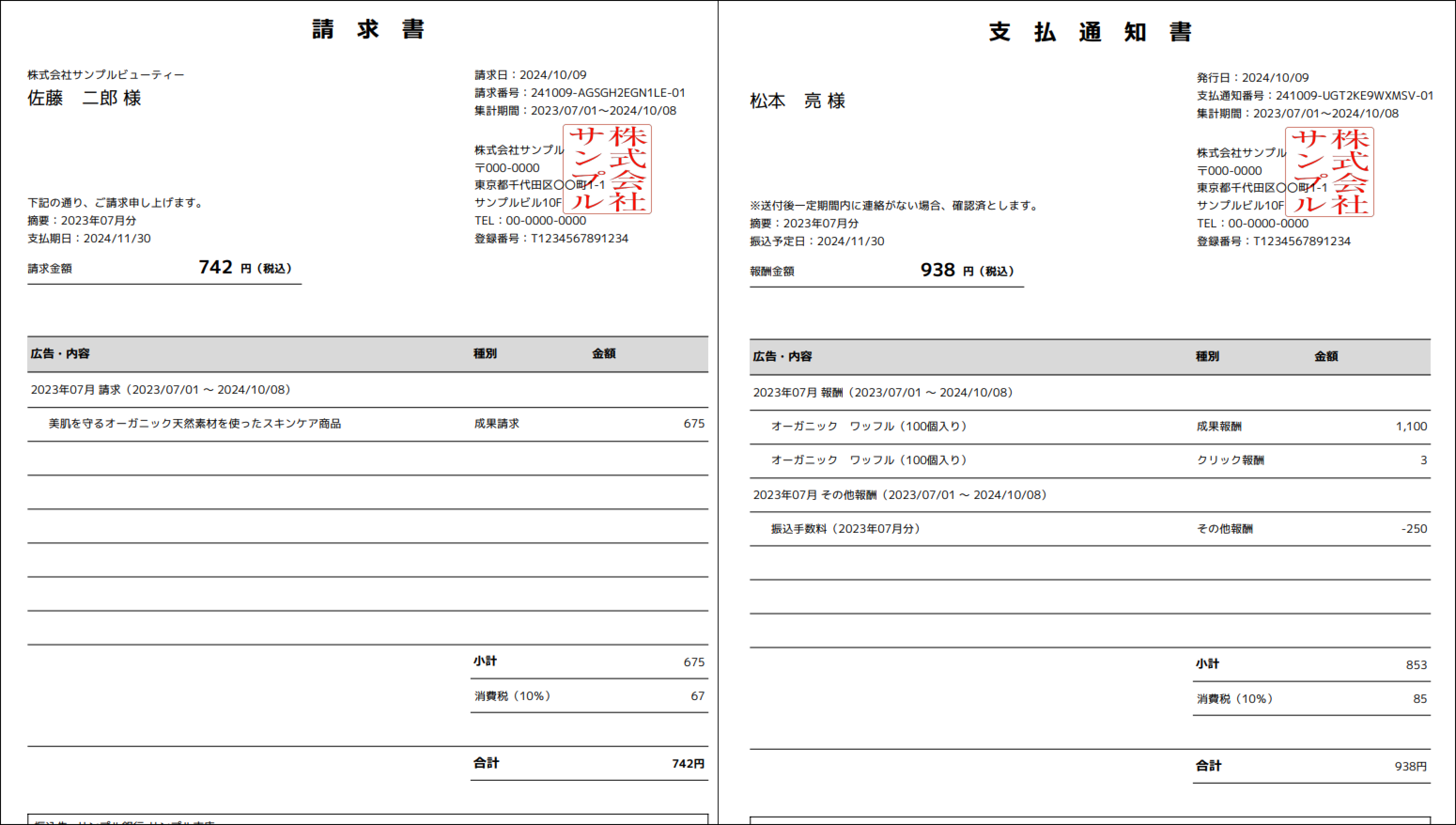Image resolution: width=1456 pixels, height=825 pixels.
Task: Click payment notice 〒000-0000 postal code
Action: 1229,171
